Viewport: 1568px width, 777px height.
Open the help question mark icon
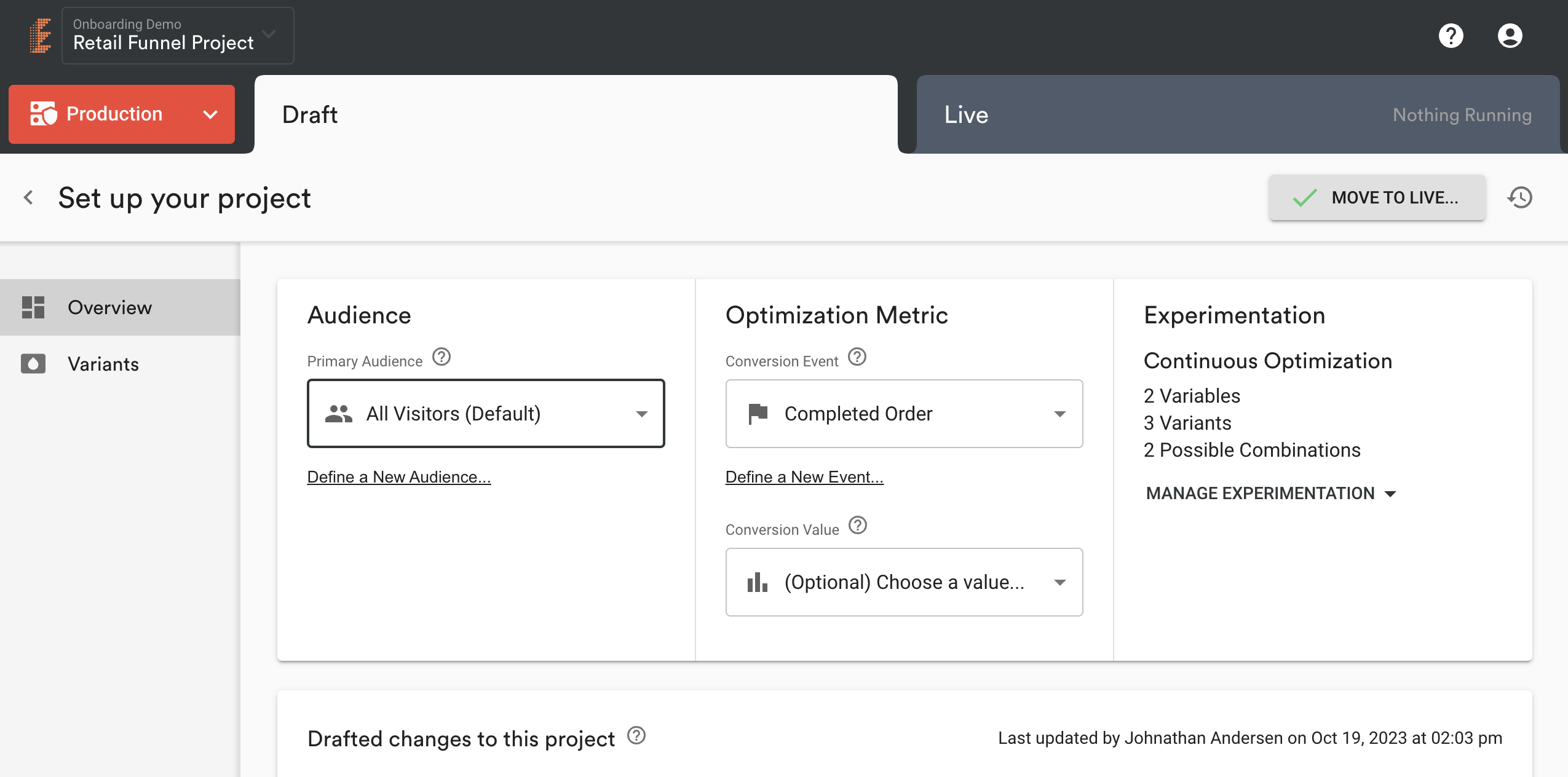(1451, 36)
